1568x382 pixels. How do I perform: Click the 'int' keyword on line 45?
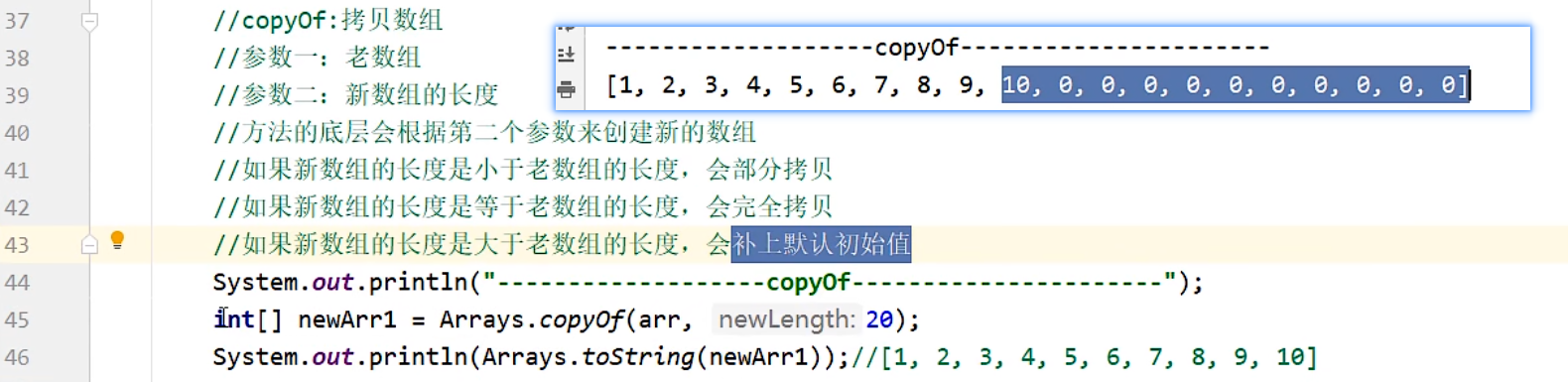point(234,319)
